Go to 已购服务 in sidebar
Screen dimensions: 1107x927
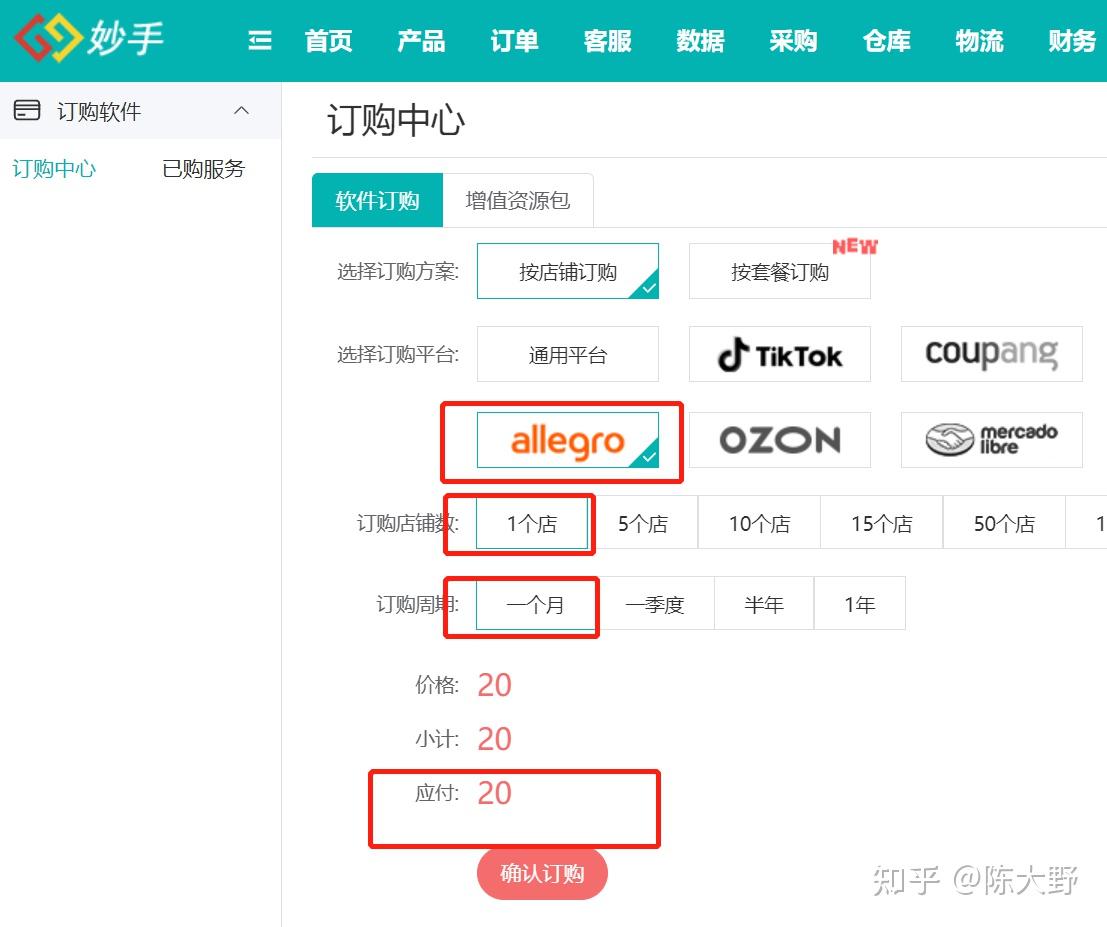[x=203, y=169]
